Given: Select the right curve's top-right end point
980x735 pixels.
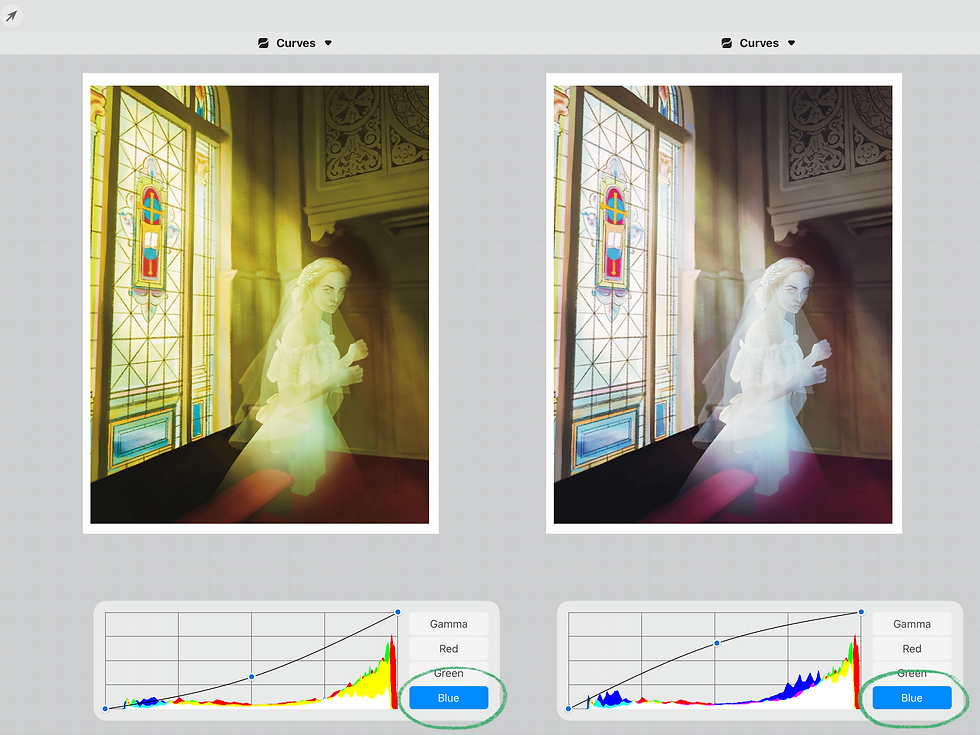Looking at the screenshot, I should [x=861, y=612].
